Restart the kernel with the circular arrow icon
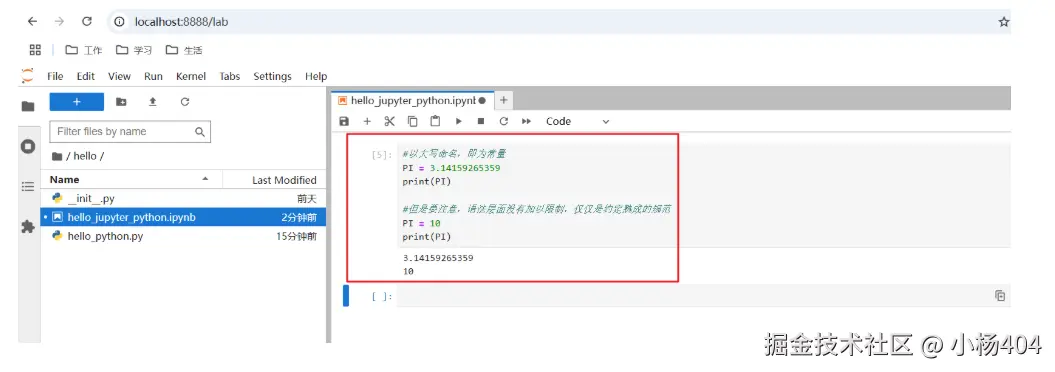Image resolution: width=1055 pixels, height=372 pixels. [x=503, y=121]
